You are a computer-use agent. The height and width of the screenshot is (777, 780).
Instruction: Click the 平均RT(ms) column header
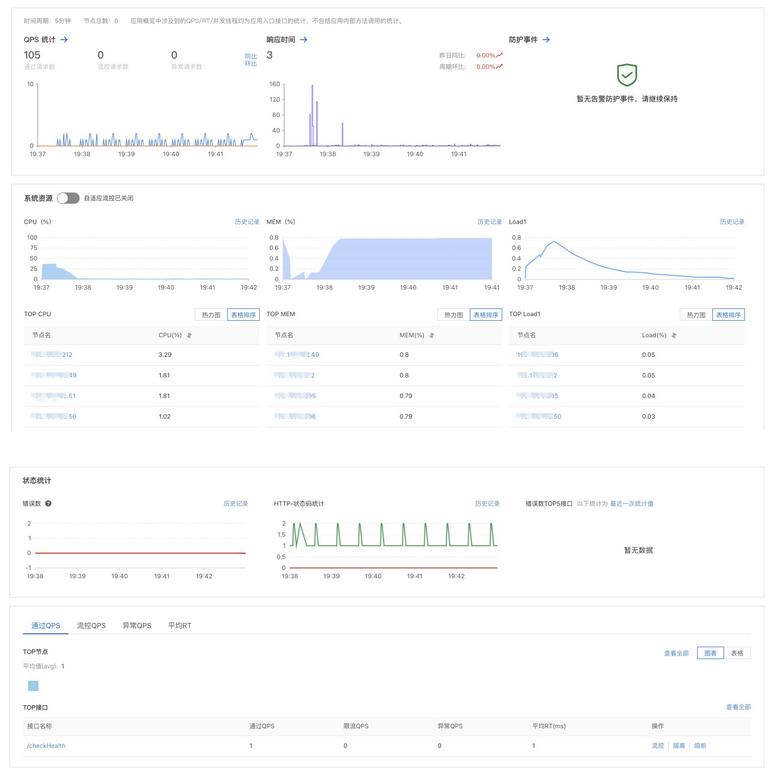pos(549,726)
